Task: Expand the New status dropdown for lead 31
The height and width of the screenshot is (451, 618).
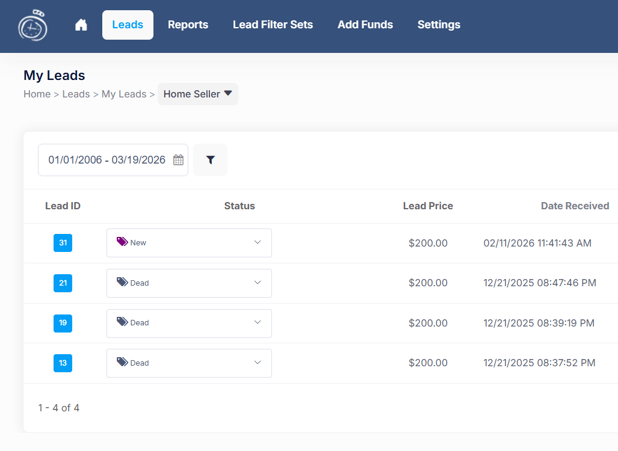Action: pos(189,243)
